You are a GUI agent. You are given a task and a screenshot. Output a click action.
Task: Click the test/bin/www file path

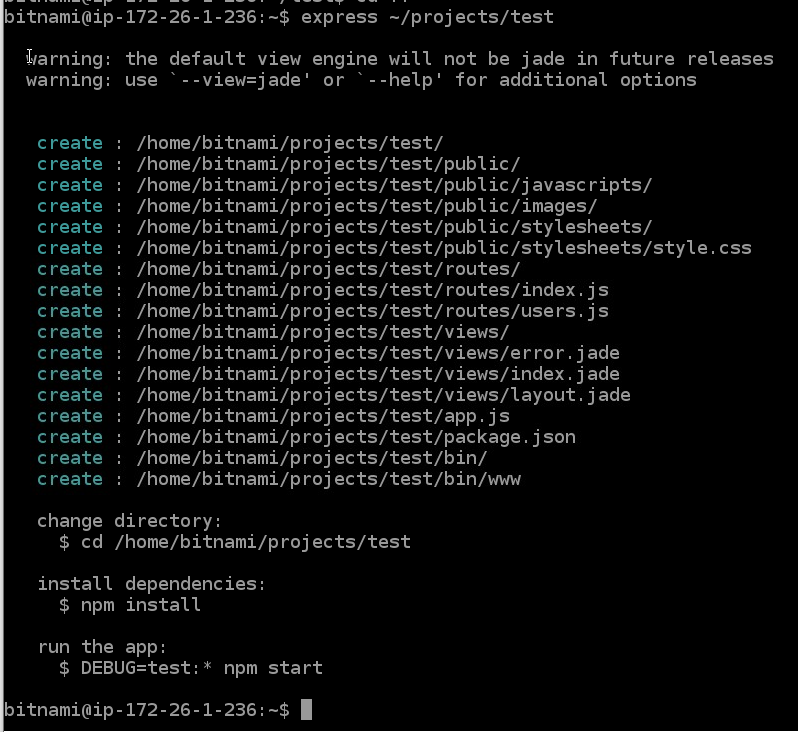(x=328, y=479)
